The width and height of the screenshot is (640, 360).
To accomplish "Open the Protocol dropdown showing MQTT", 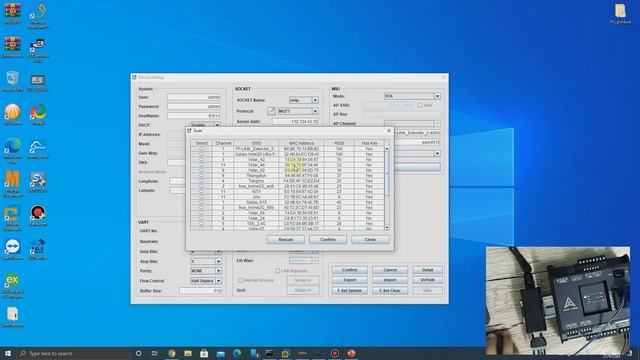I will pyautogui.click(x=315, y=111).
